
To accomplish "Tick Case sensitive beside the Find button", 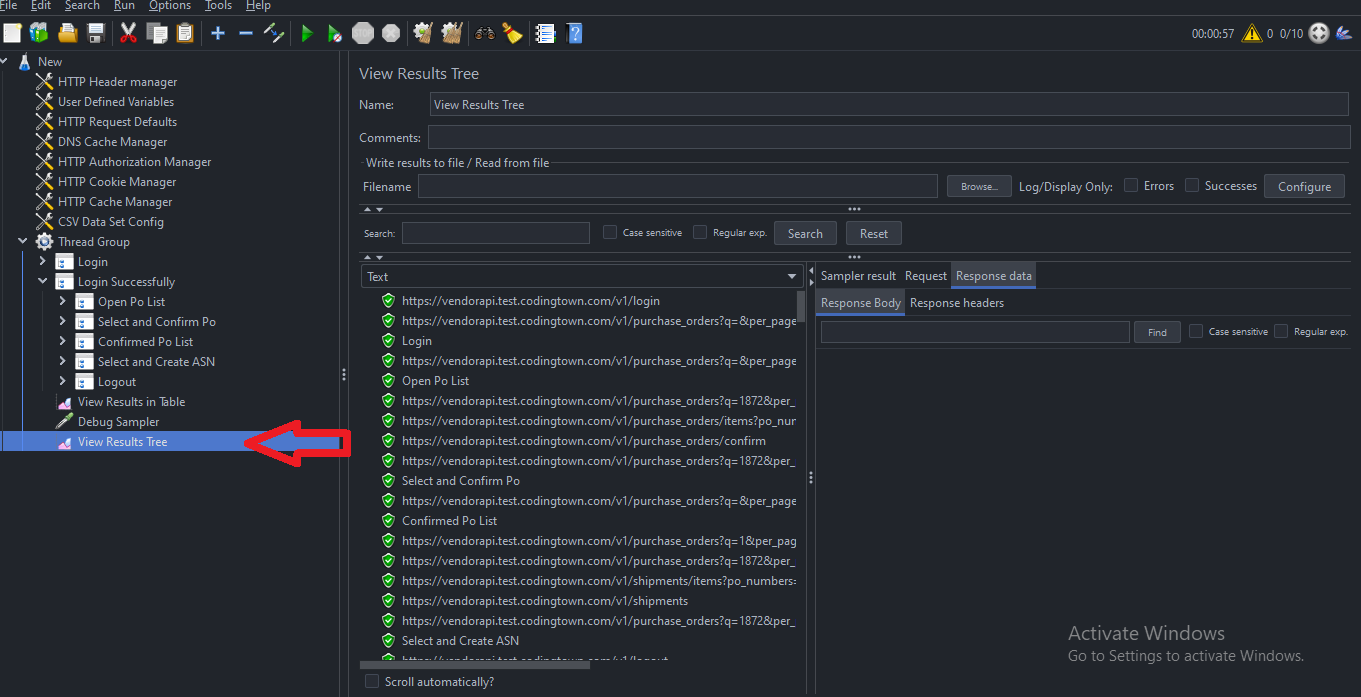I will [1196, 331].
